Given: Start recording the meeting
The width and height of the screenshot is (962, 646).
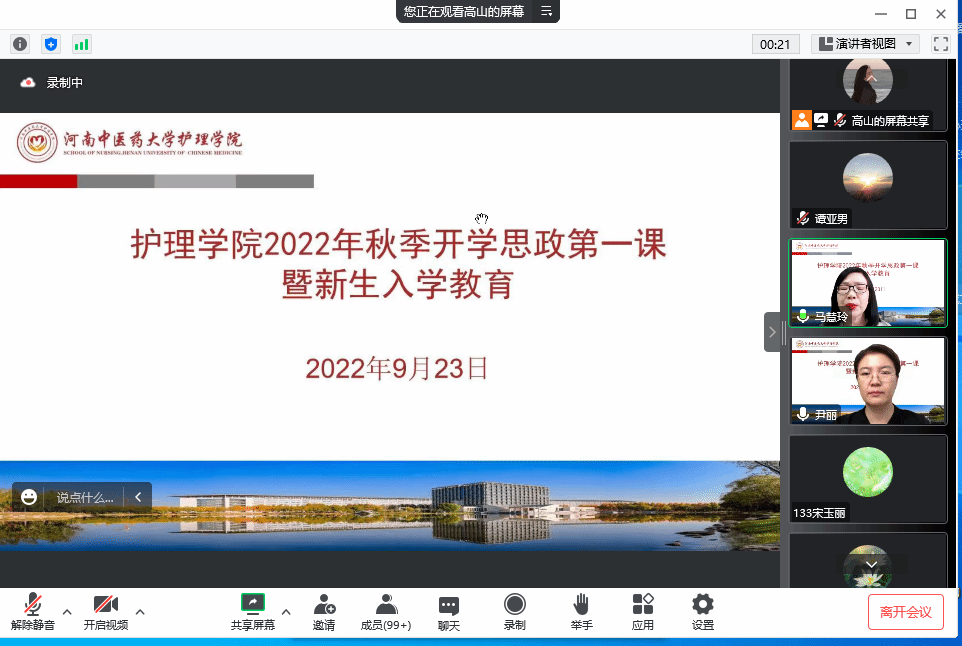Looking at the screenshot, I should [514, 611].
